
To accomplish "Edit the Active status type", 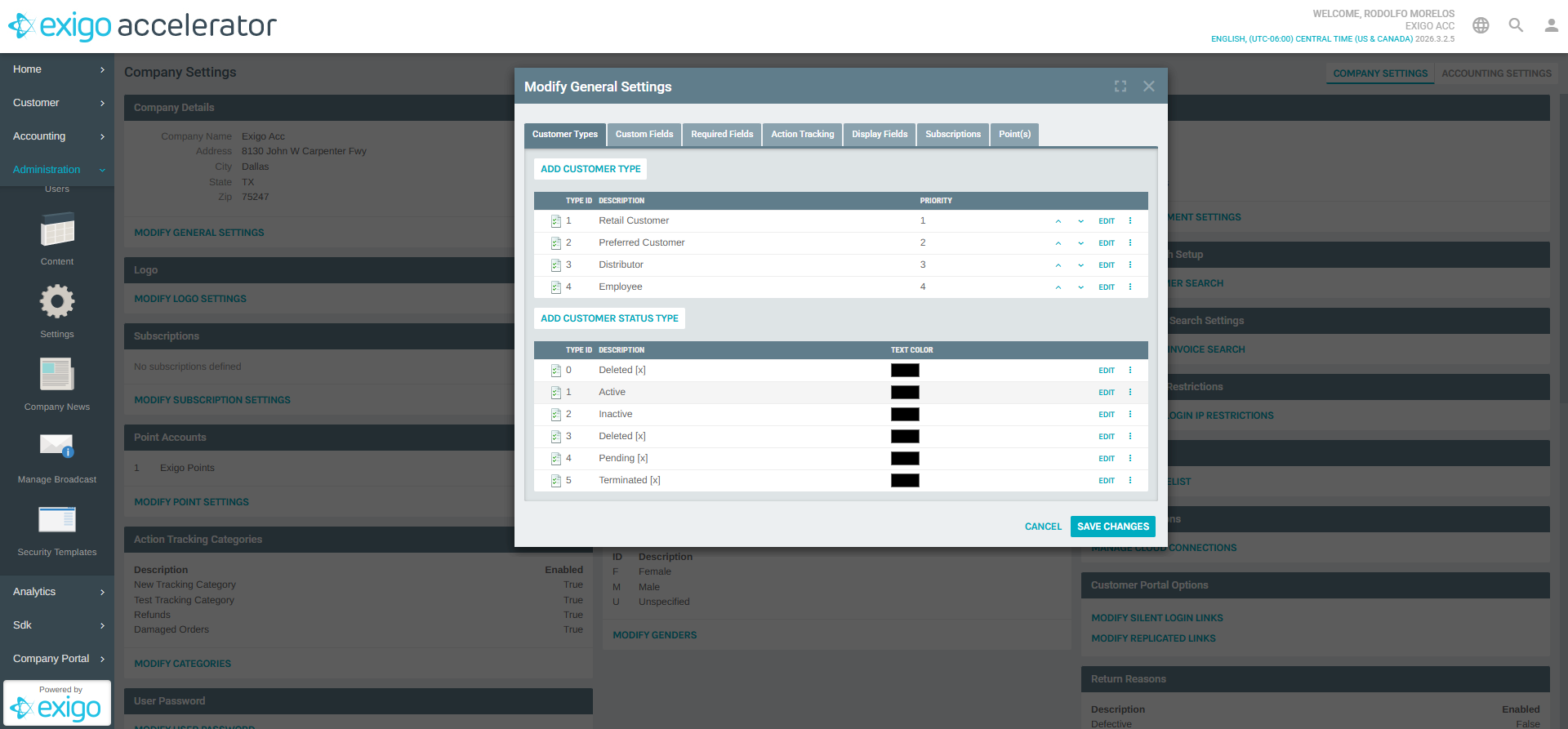I will tap(1107, 393).
